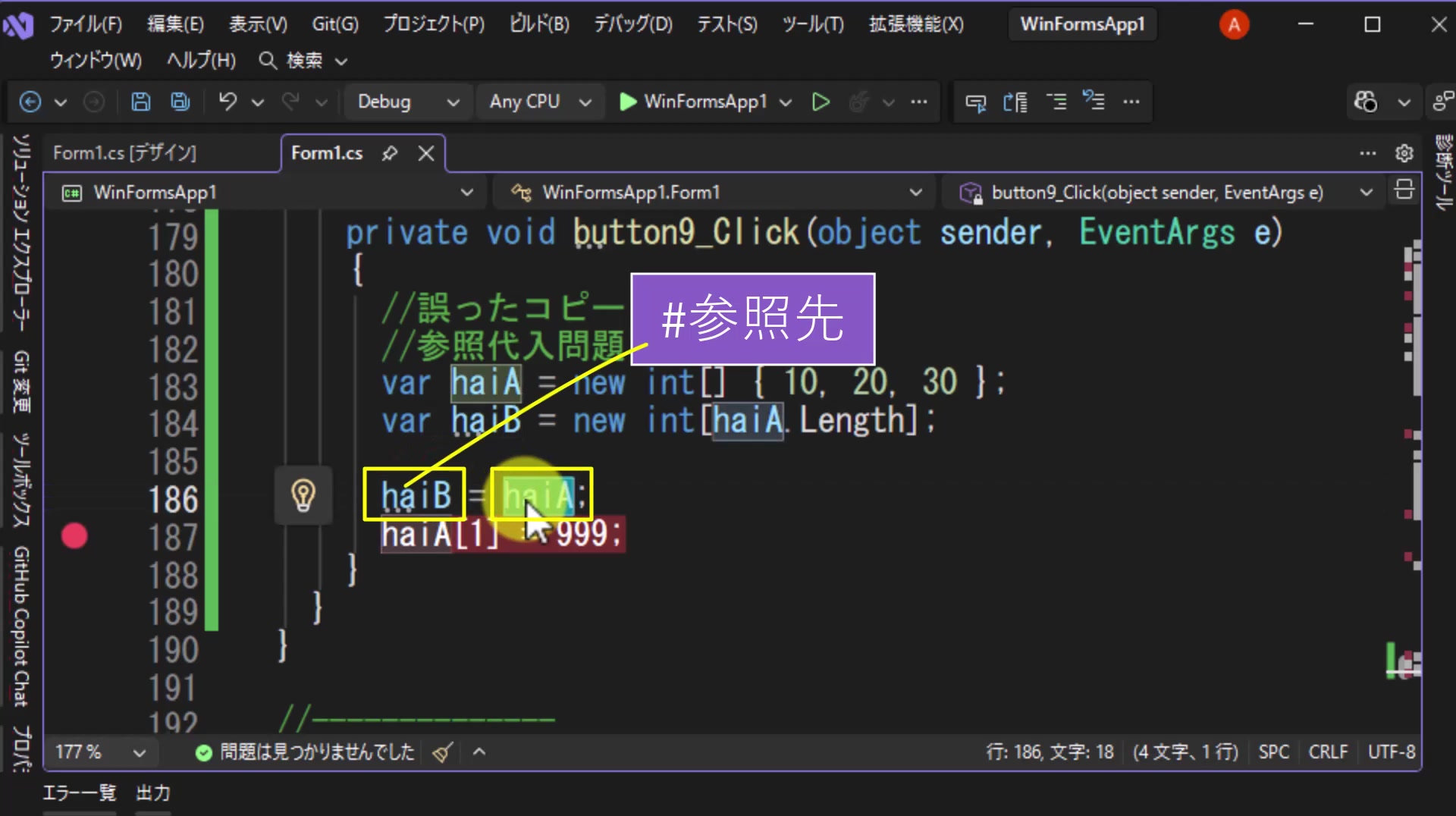Open the GitHub Copilot Chat side tab
The image size is (1456, 816).
[21, 626]
